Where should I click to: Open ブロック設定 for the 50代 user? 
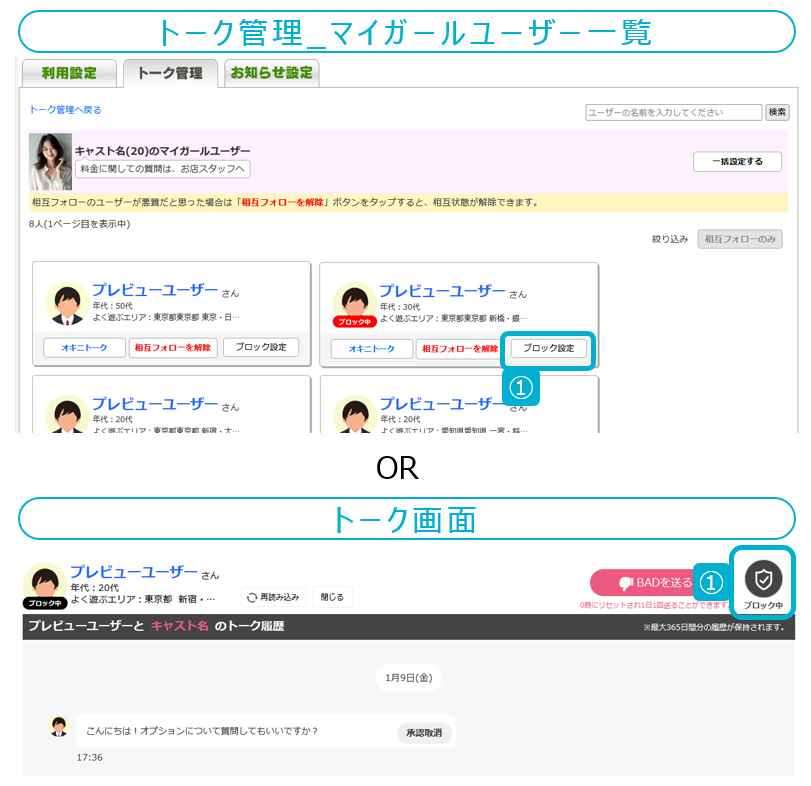click(260, 347)
